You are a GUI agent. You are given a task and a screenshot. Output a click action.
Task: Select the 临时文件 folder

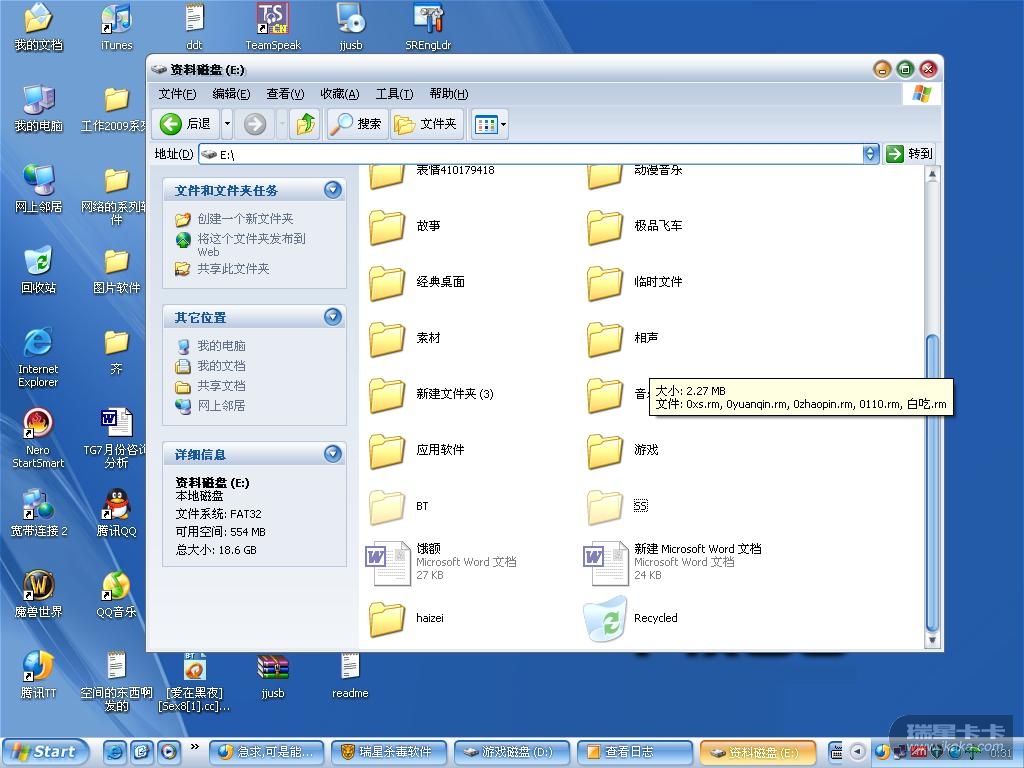(635, 282)
